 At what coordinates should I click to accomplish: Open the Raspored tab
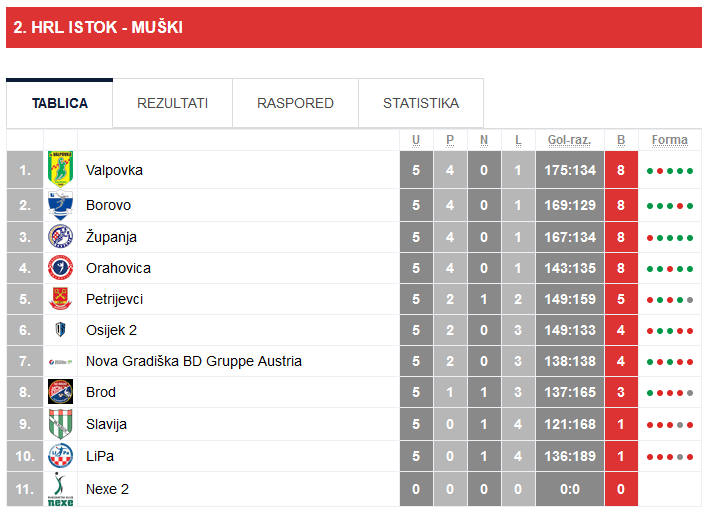click(295, 103)
